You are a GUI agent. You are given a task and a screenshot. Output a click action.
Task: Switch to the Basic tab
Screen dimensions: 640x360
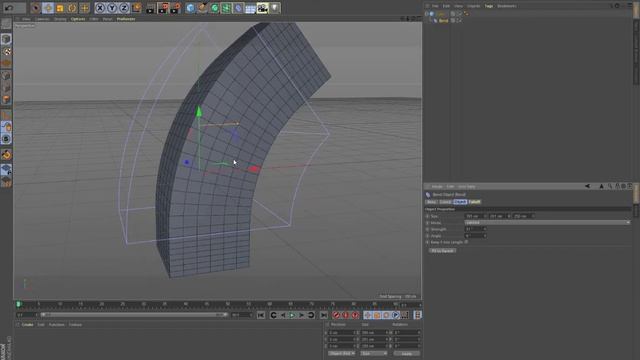(x=431, y=202)
